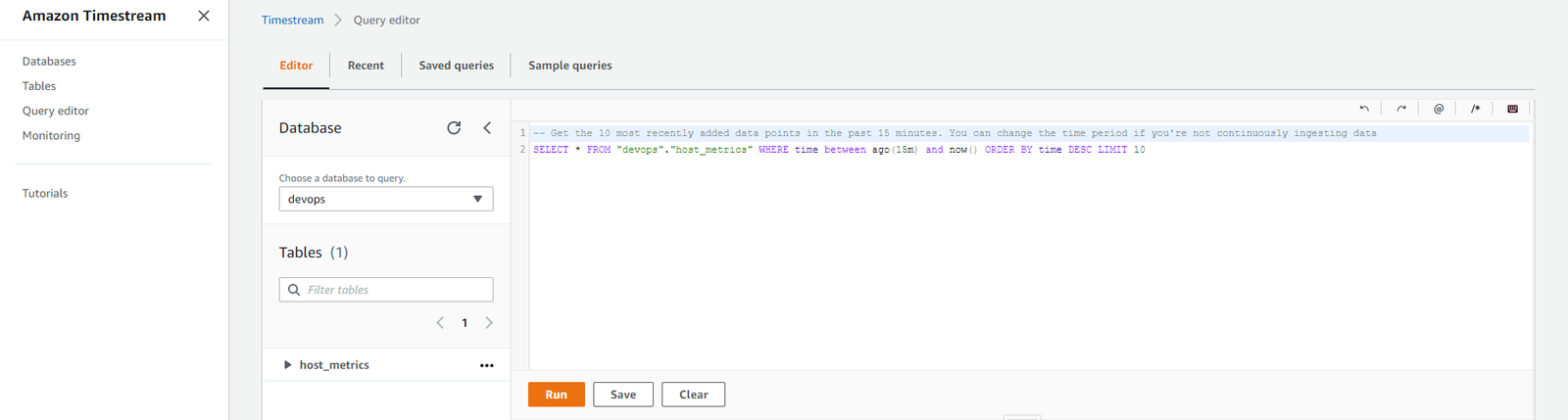Open Monitoring in side navigation
1568x420 pixels.
coord(51,136)
